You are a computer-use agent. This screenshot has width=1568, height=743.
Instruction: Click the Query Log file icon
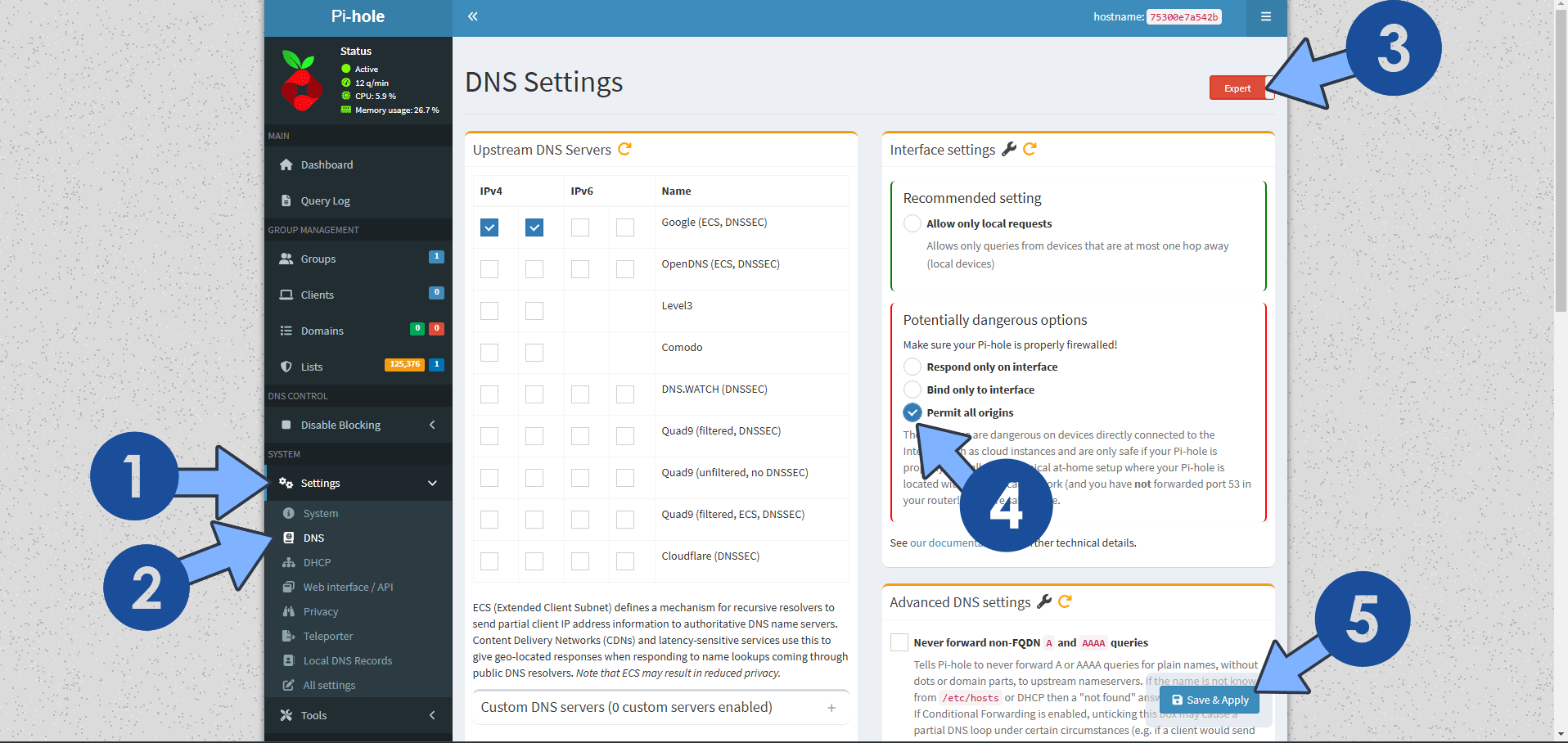pyautogui.click(x=286, y=200)
